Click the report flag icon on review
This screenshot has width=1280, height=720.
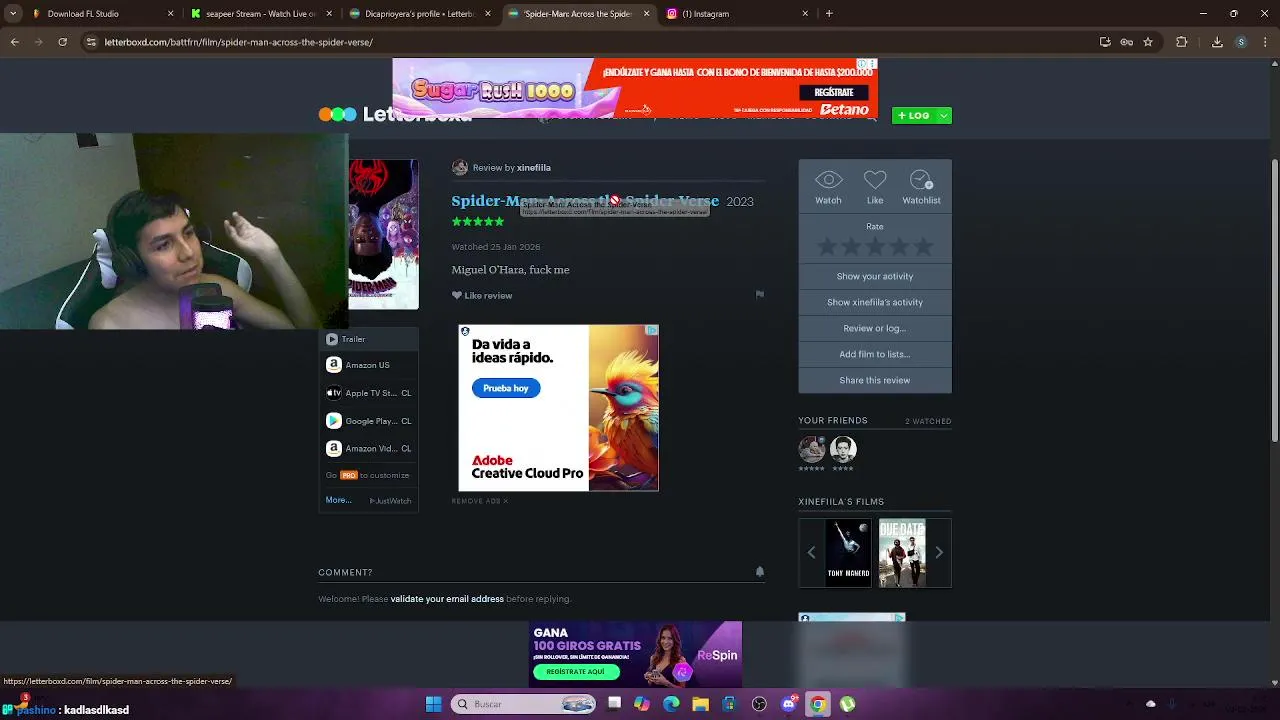click(760, 295)
